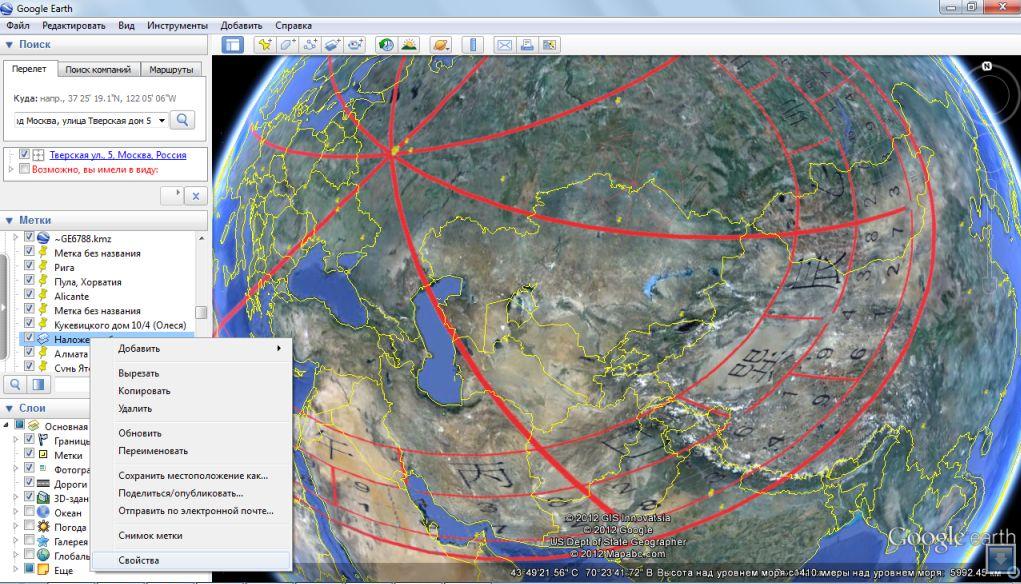The height and width of the screenshot is (584, 1021).
Task: Show sunlight across the landscape icon
Action: coord(410,44)
